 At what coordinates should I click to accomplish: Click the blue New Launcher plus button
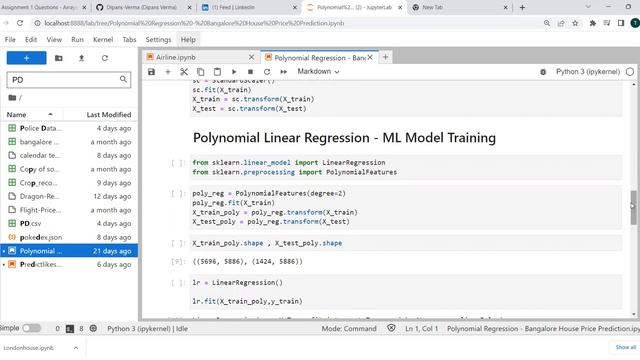point(27,58)
